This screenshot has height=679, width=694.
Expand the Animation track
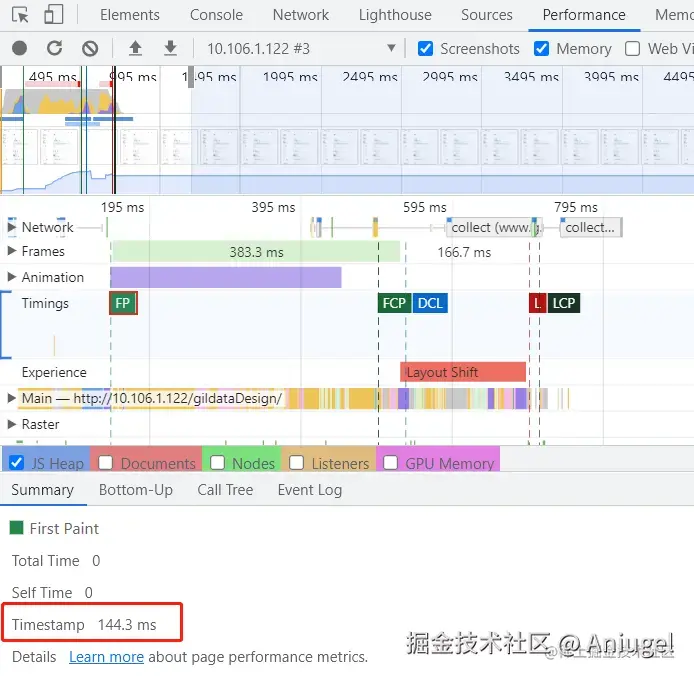[x=12, y=277]
